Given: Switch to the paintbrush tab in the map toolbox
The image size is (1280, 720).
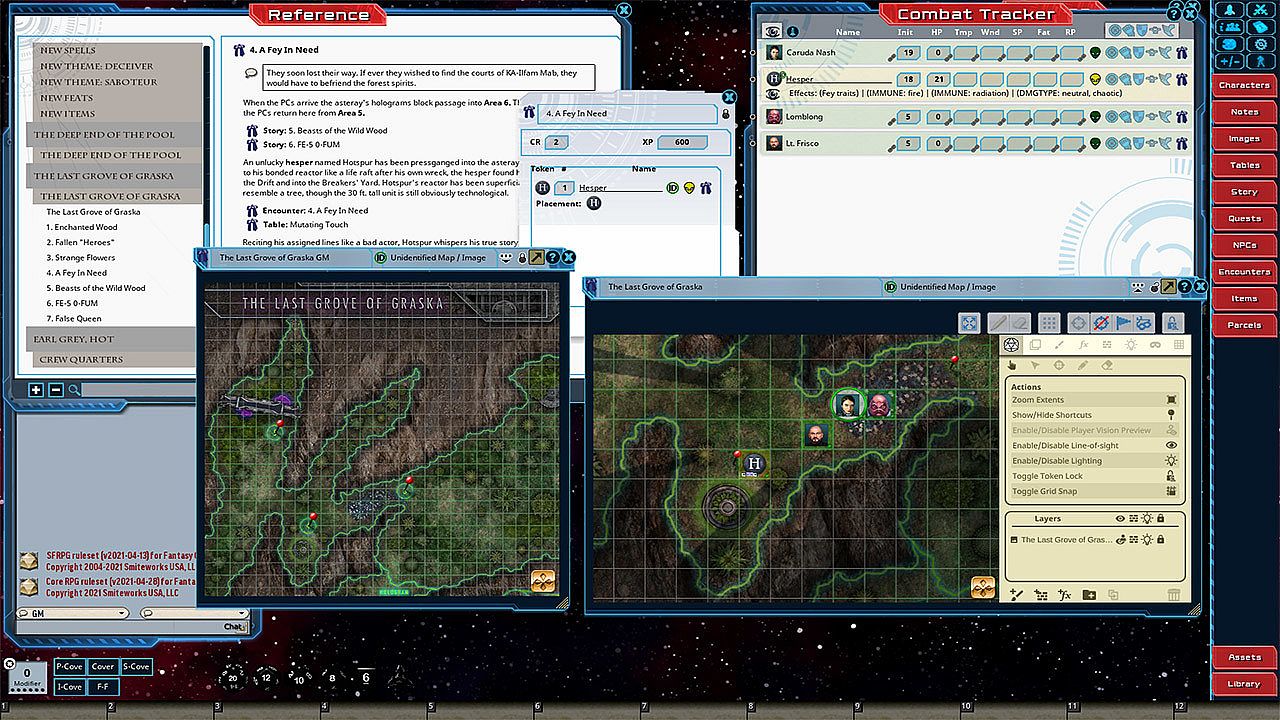Looking at the screenshot, I should (x=1059, y=345).
